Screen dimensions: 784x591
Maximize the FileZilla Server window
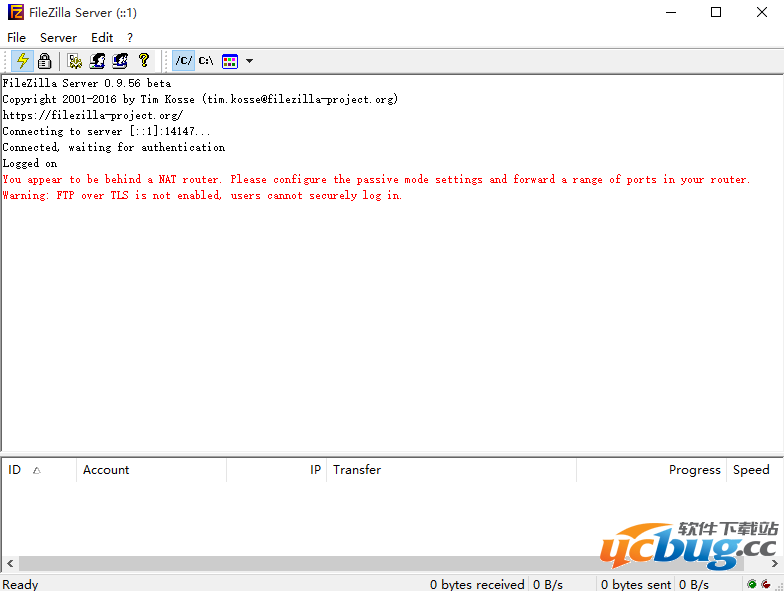click(x=716, y=12)
